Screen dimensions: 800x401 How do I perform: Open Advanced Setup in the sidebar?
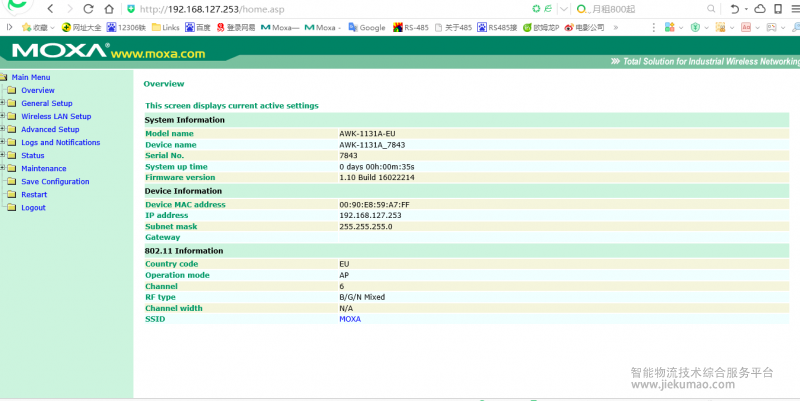(50, 130)
